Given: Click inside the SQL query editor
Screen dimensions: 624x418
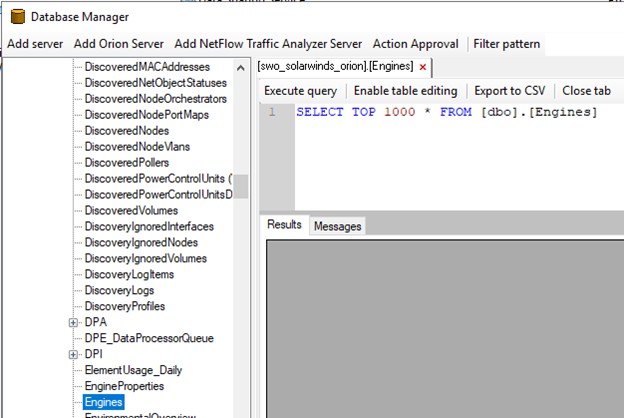Looking at the screenshot, I should (459, 157).
